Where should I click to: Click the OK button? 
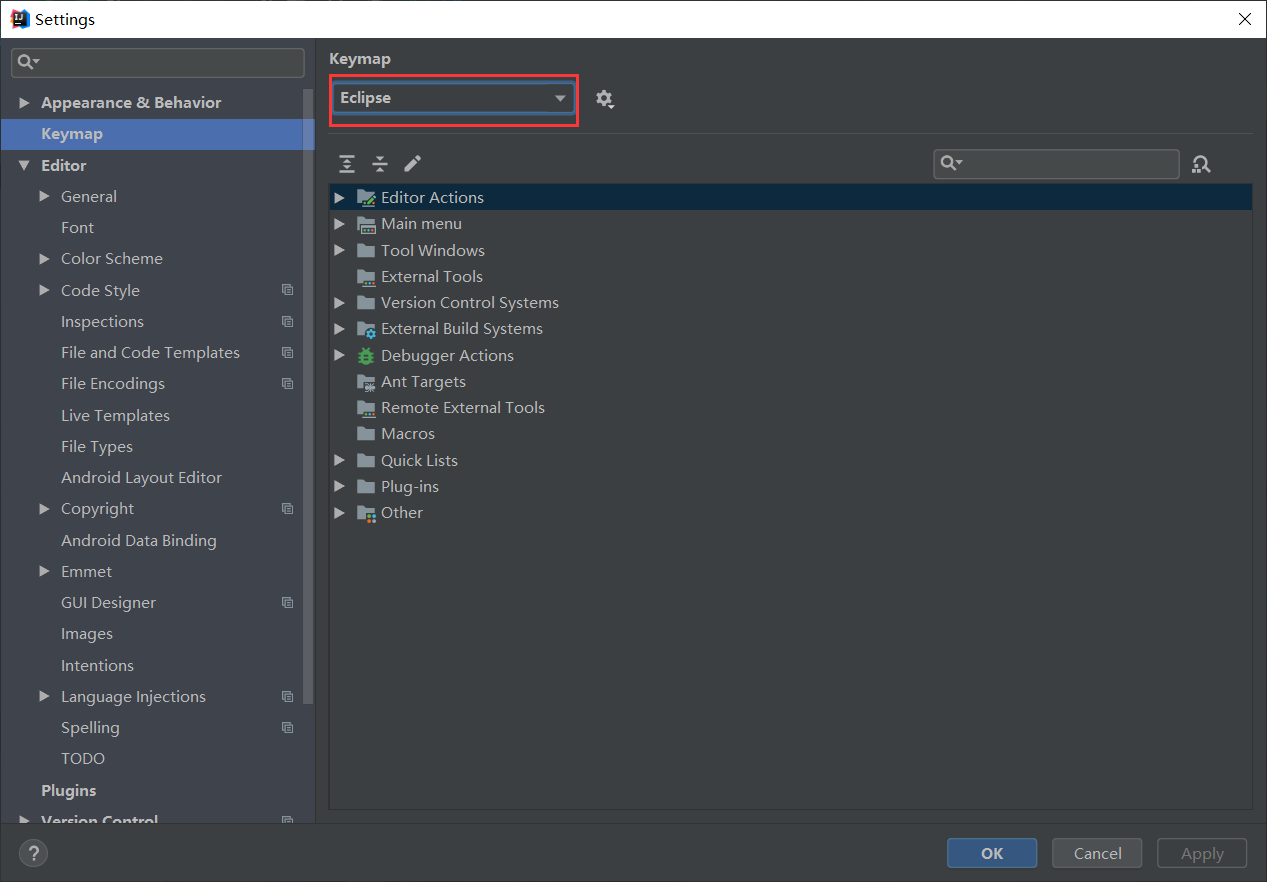(992, 853)
